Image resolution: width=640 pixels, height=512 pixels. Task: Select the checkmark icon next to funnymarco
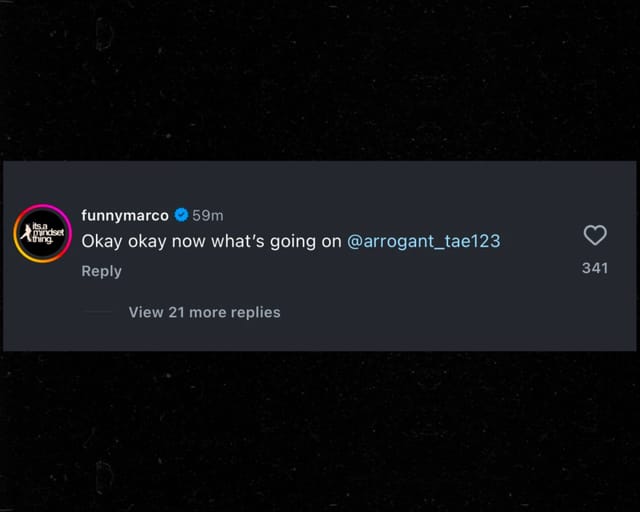181,215
